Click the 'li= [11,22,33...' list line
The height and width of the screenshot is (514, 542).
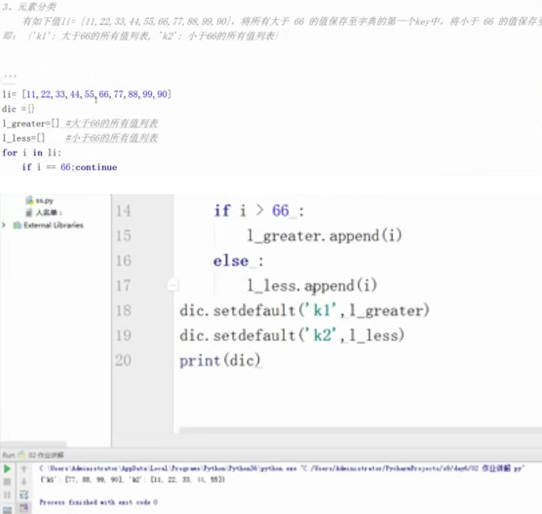(86, 94)
